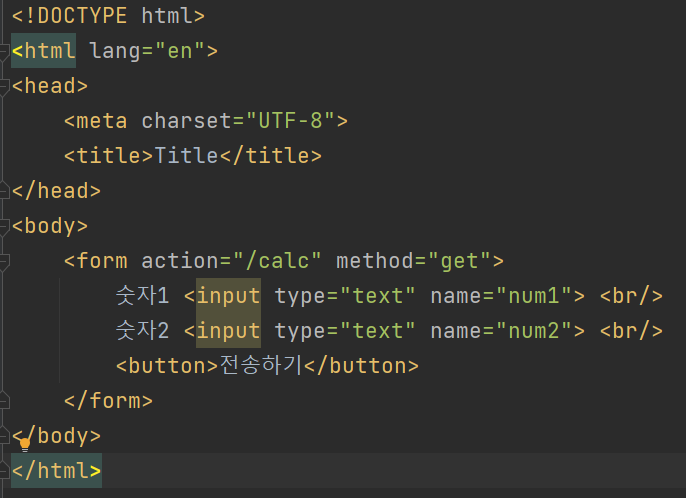Click type="text" on the num2 line
The height and width of the screenshot is (498, 686).
pos(345,331)
